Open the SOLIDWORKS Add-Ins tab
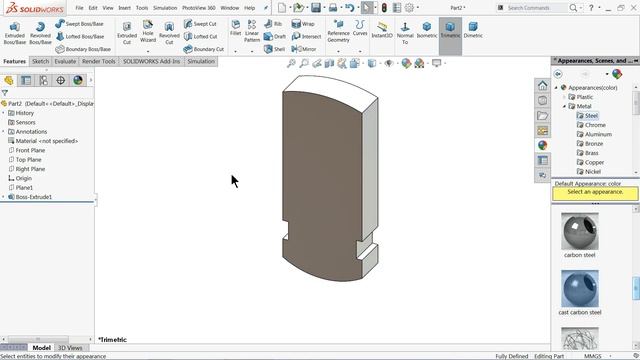The image size is (640, 360). click(x=151, y=61)
